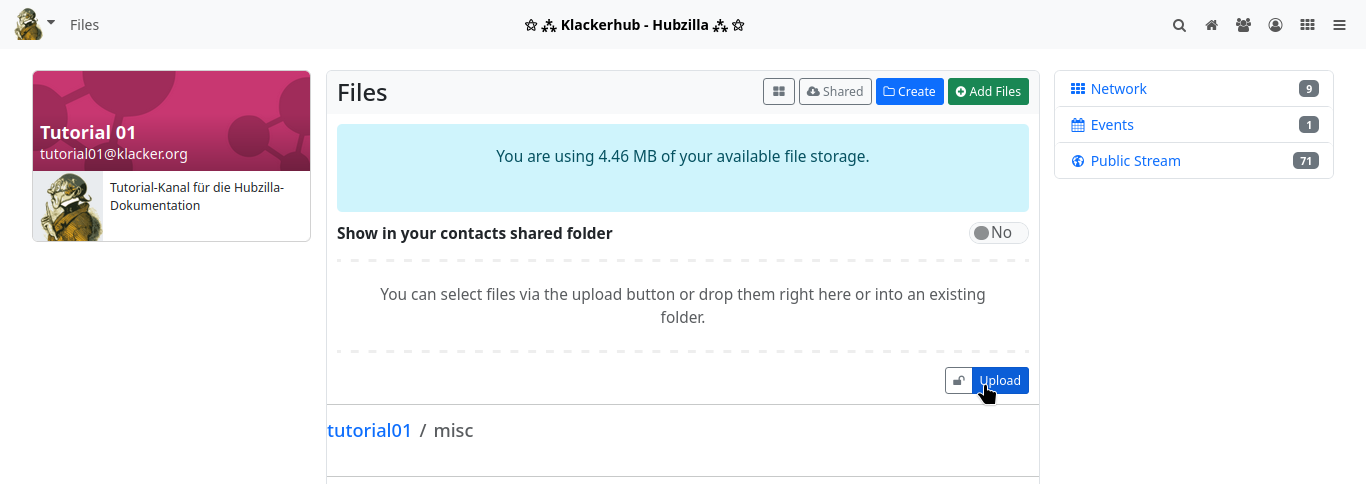This screenshot has width=1366, height=484.
Task: Click the search magnifier icon
Action: pyautogui.click(x=1179, y=25)
